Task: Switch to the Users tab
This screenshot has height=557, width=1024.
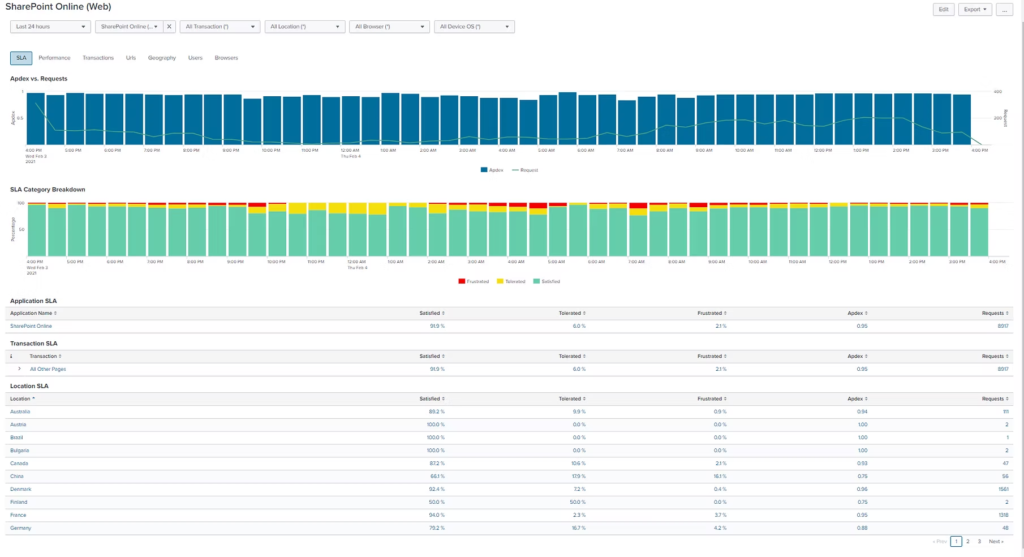Action: point(195,58)
